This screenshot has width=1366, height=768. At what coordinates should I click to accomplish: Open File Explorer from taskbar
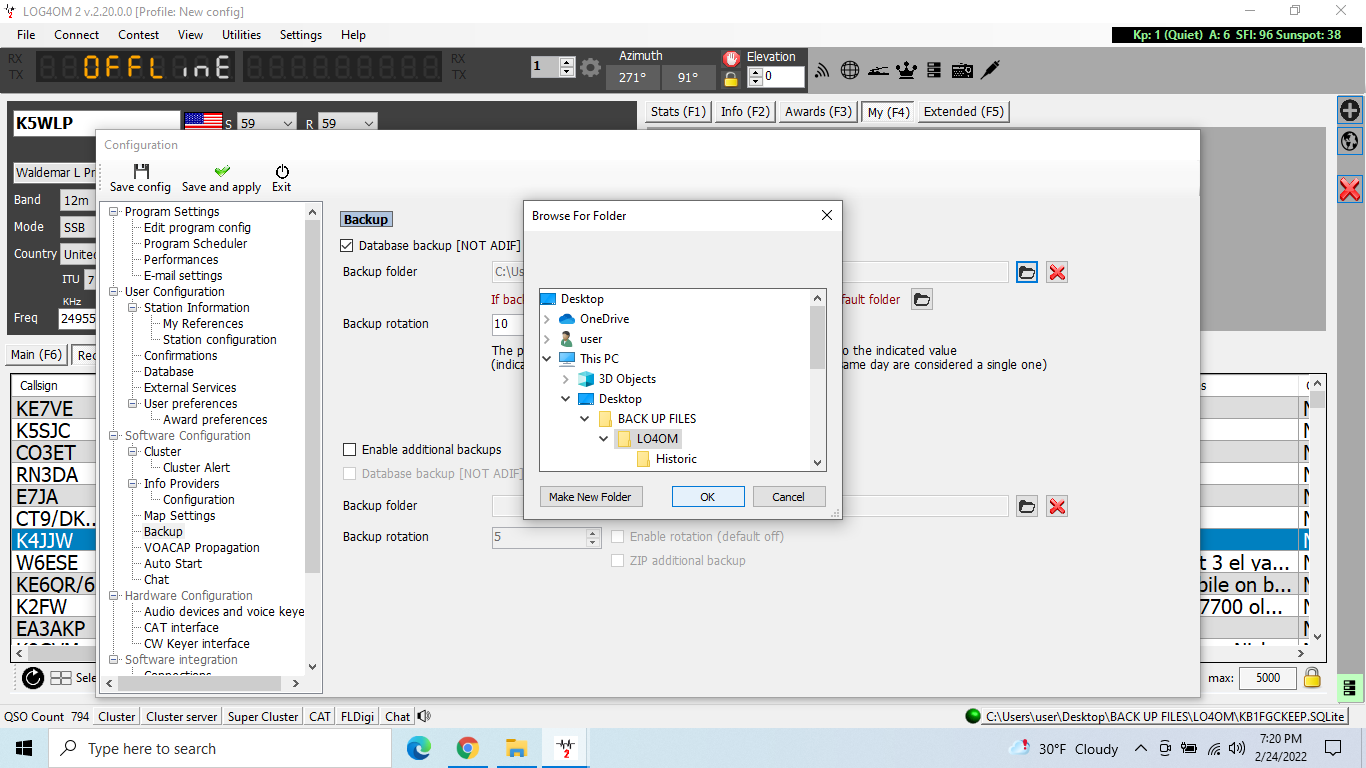[516, 748]
